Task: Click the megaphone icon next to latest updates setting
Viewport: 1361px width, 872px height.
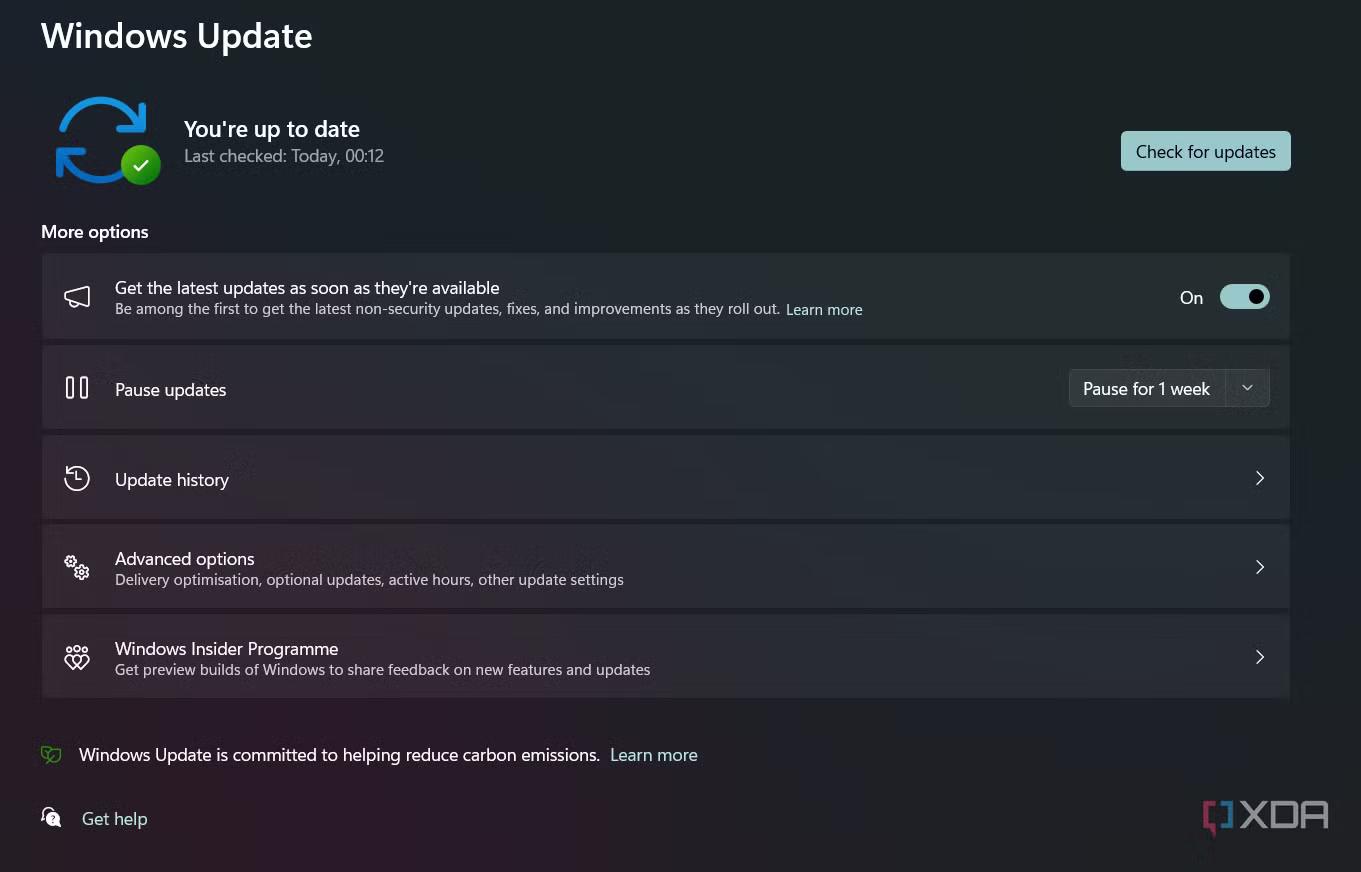Action: pos(77,296)
